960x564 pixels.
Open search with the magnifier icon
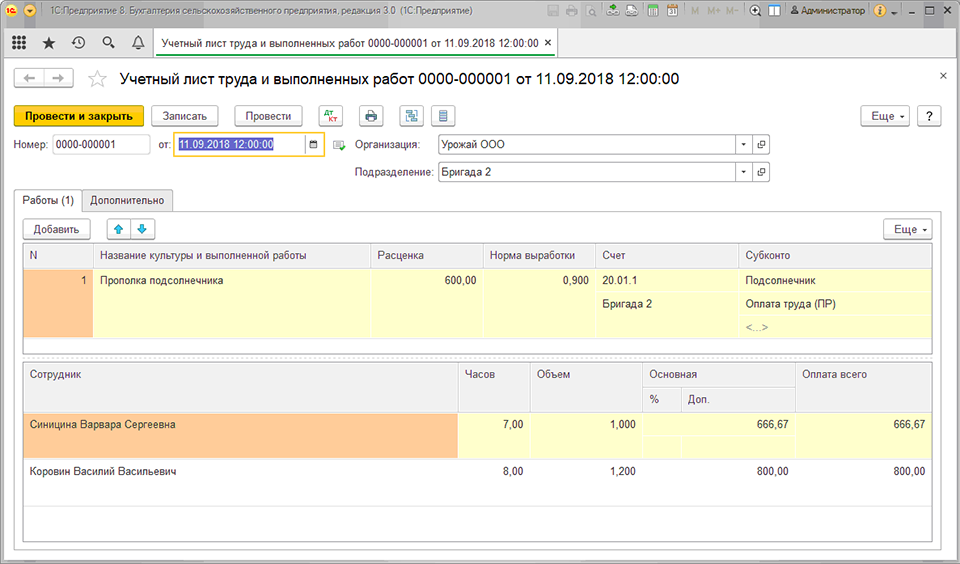point(108,43)
